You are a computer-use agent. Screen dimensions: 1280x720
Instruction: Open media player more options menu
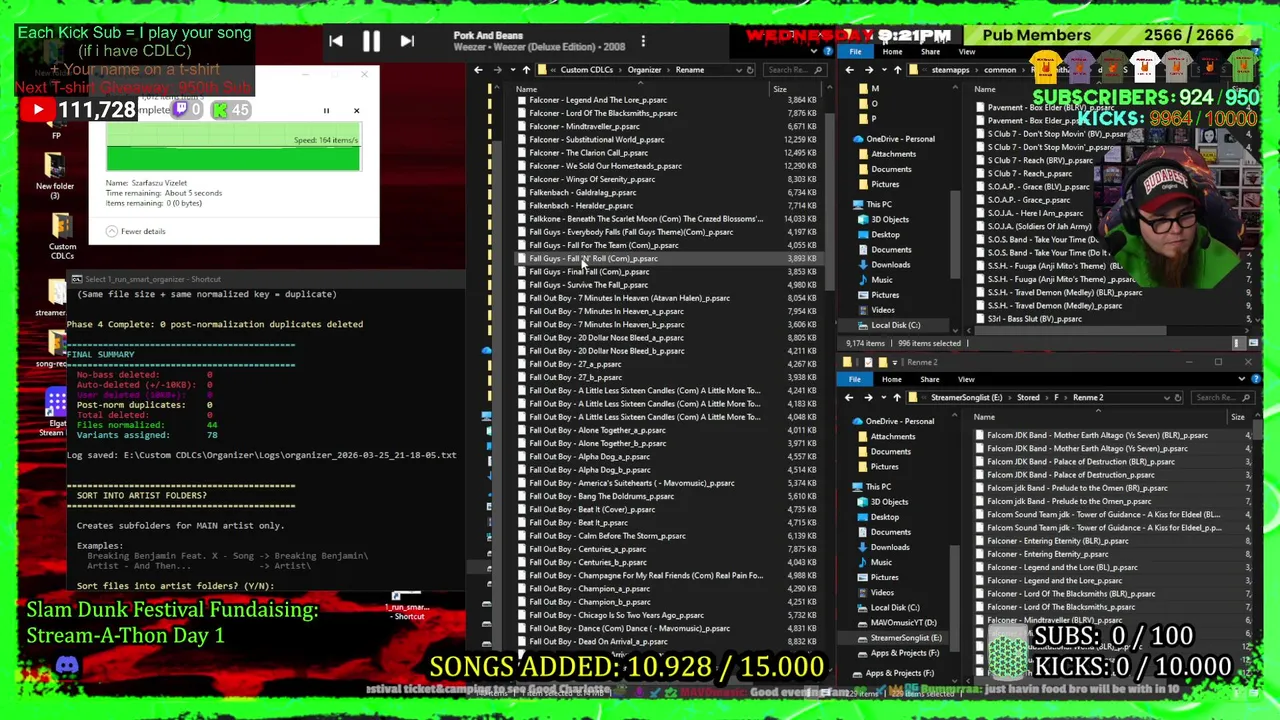[x=643, y=41]
